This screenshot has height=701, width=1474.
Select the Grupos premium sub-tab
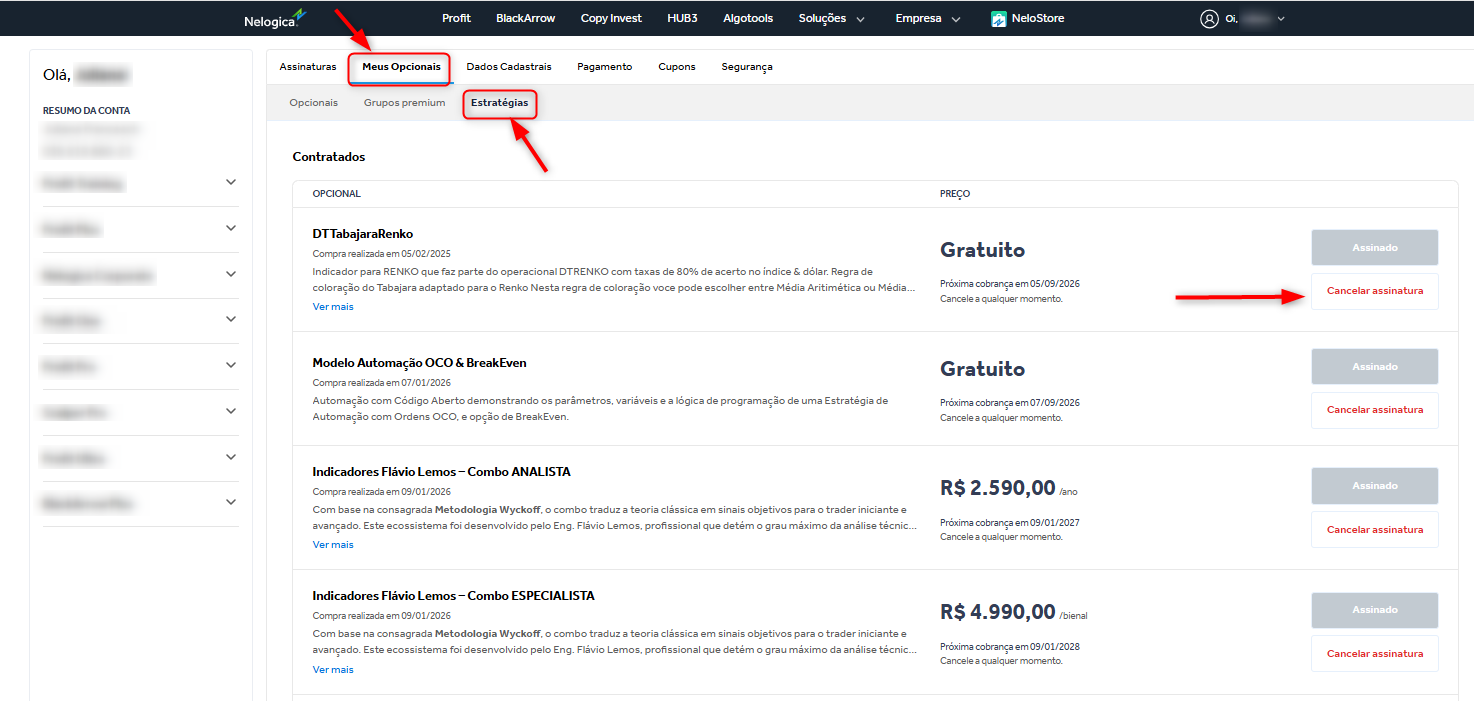coord(405,103)
